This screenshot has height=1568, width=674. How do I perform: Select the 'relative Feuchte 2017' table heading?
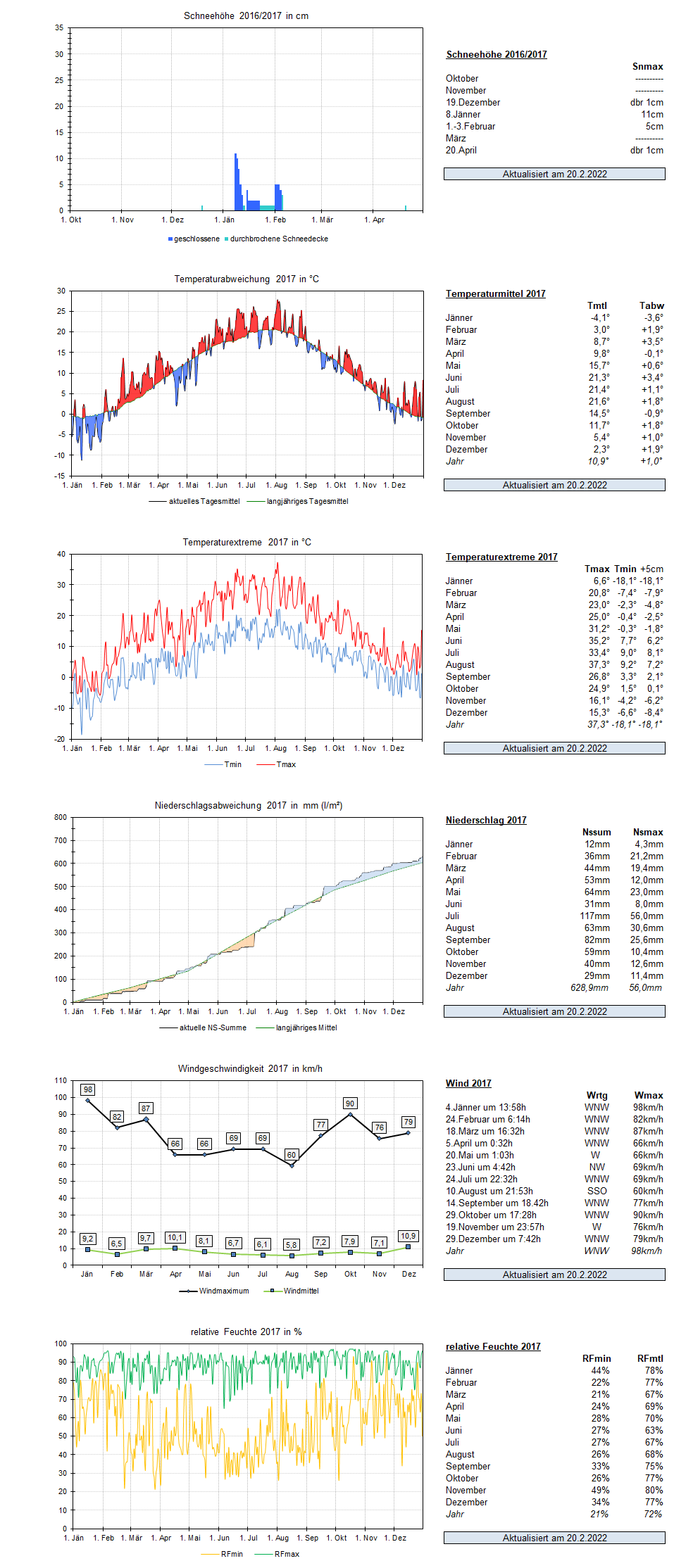493,1346
